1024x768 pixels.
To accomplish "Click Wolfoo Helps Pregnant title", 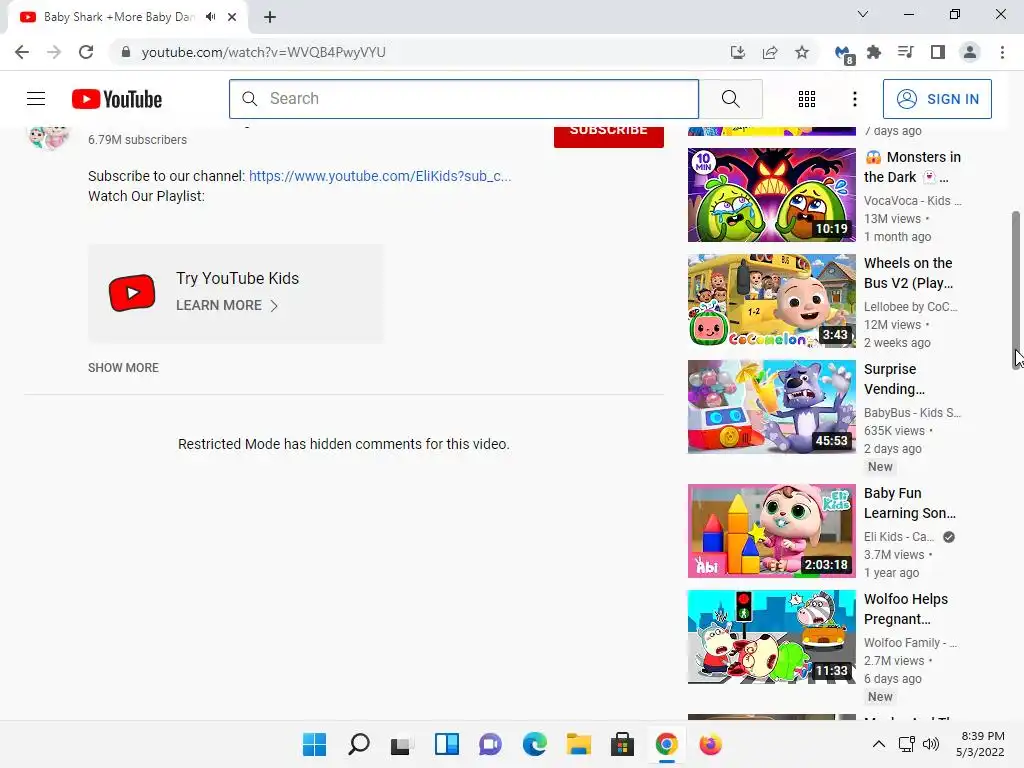I will (x=906, y=609).
